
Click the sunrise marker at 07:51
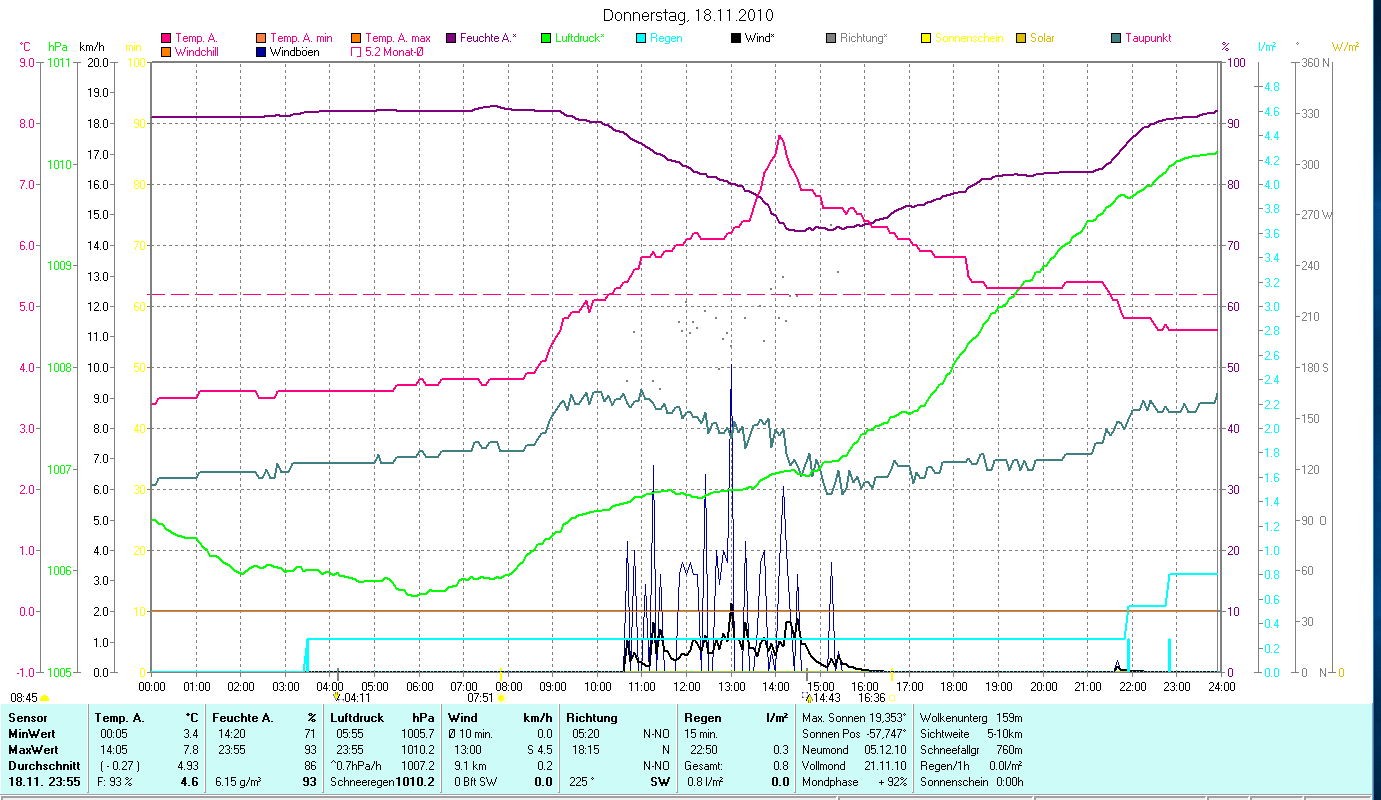click(500, 698)
